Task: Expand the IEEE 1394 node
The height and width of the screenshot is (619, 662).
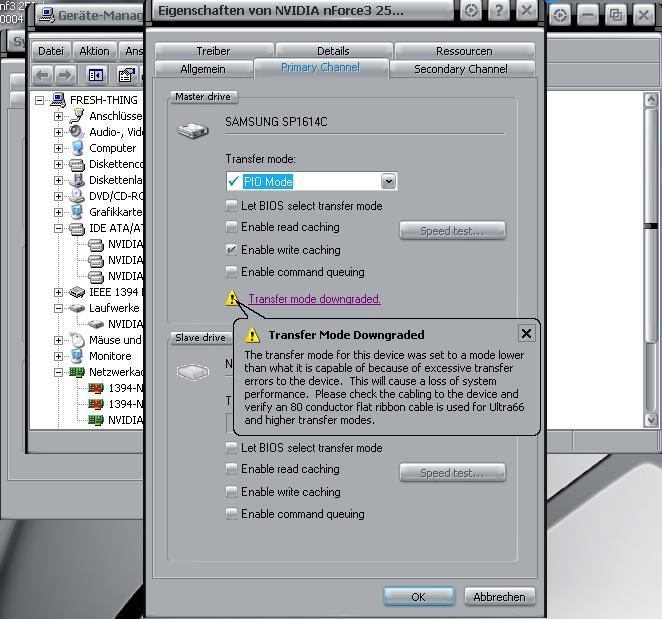Action: pos(58,292)
